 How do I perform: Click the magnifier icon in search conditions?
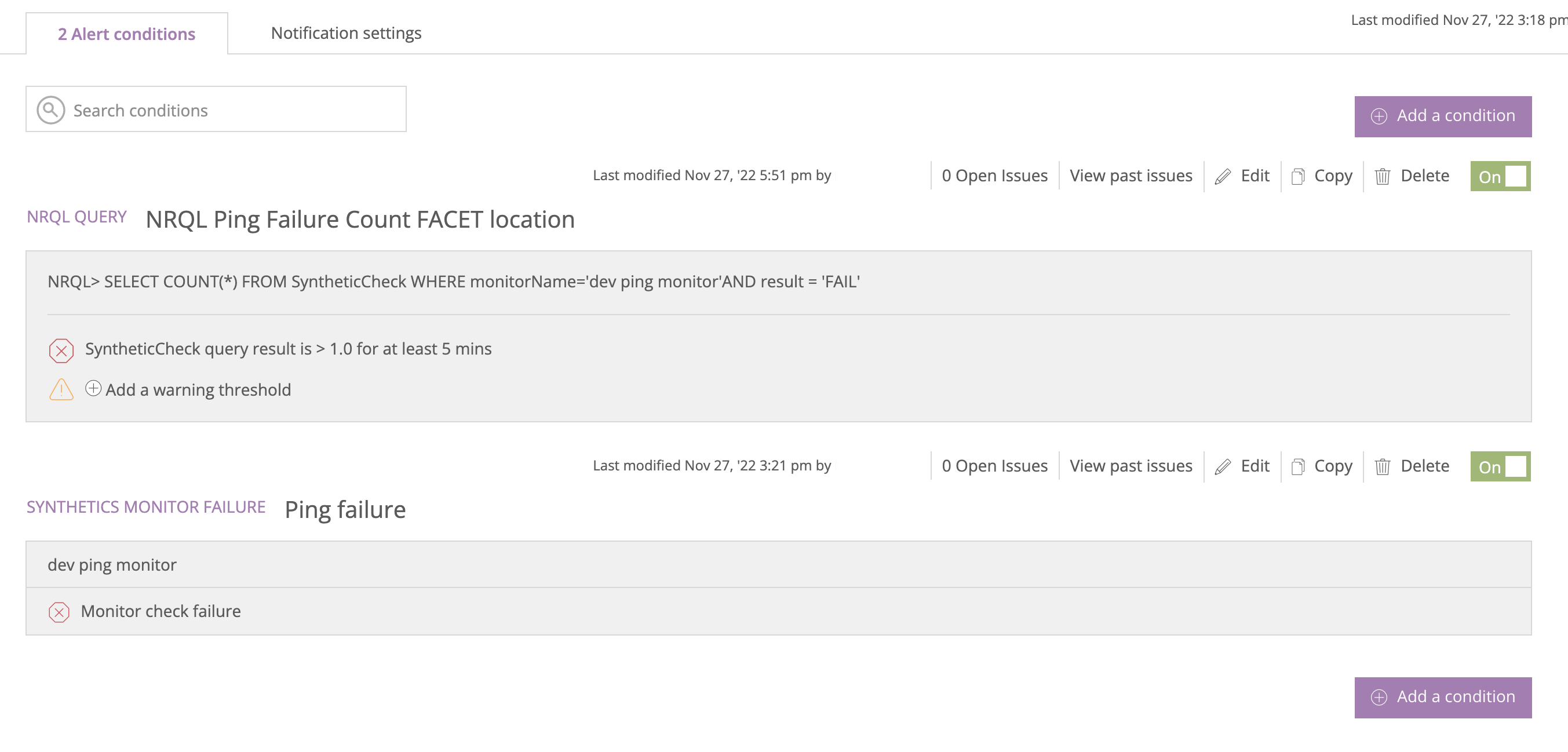point(50,109)
